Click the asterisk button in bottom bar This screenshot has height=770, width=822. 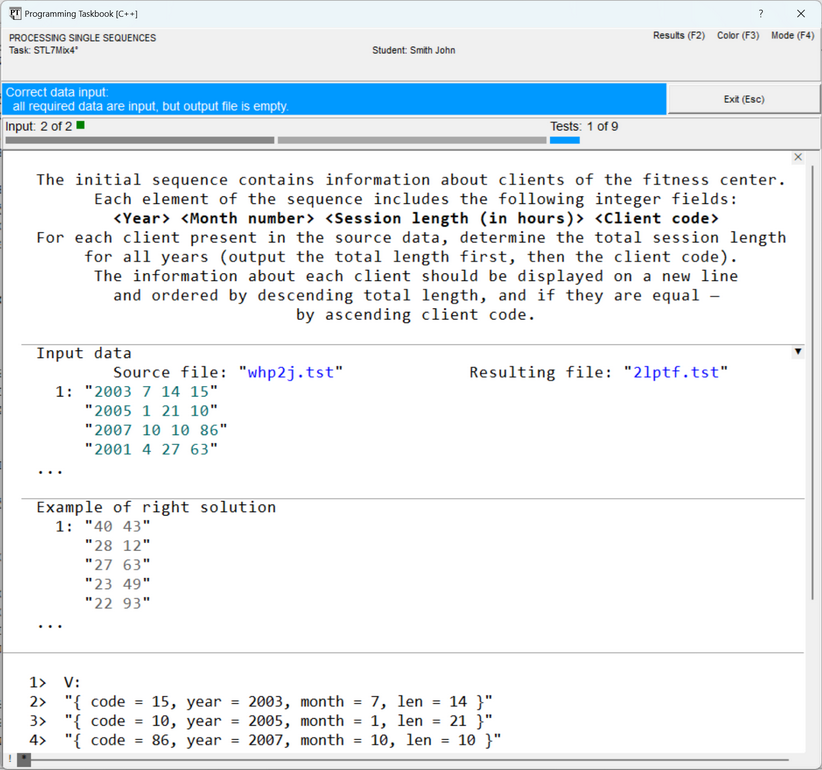click(24, 760)
